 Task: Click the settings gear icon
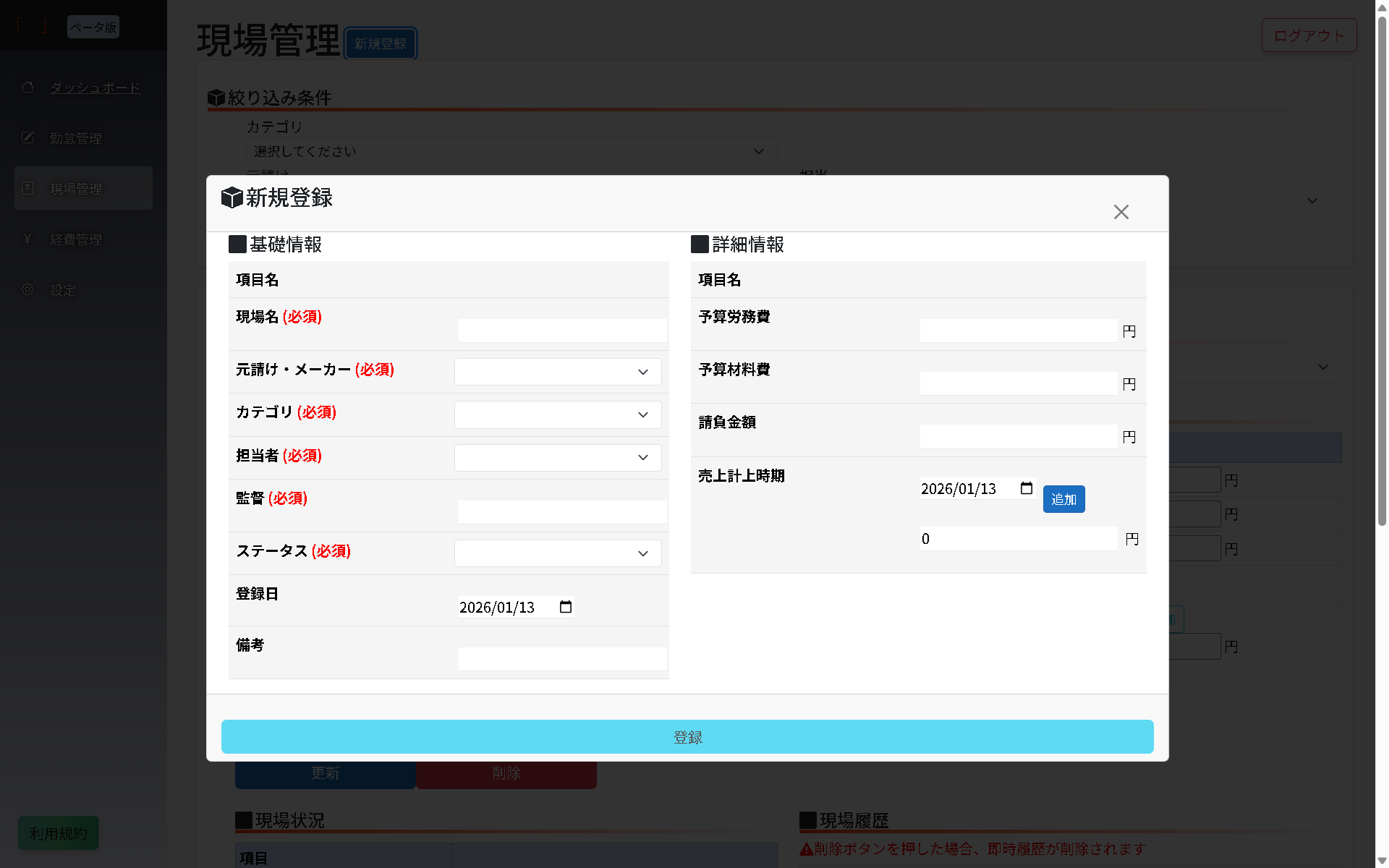[27, 289]
